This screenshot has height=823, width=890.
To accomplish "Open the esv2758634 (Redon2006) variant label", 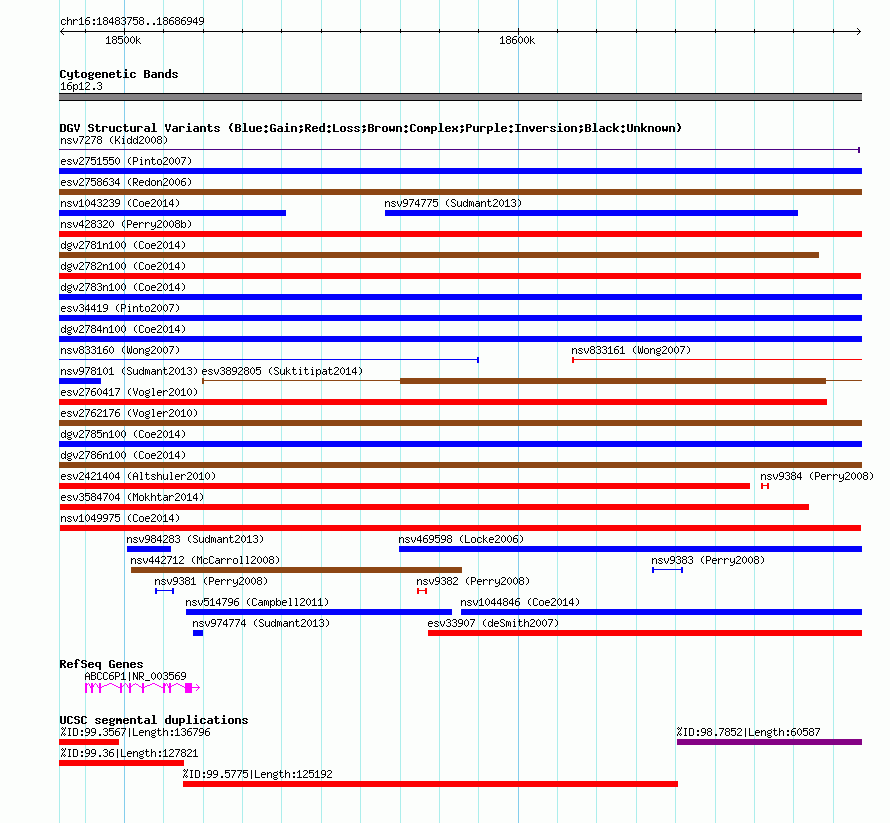I will 126,182.
